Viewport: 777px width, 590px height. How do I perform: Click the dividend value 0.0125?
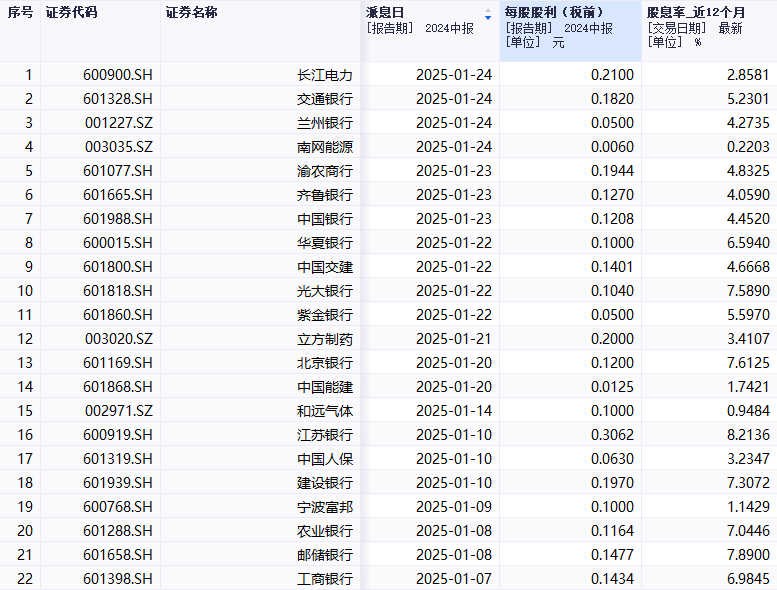click(612, 386)
